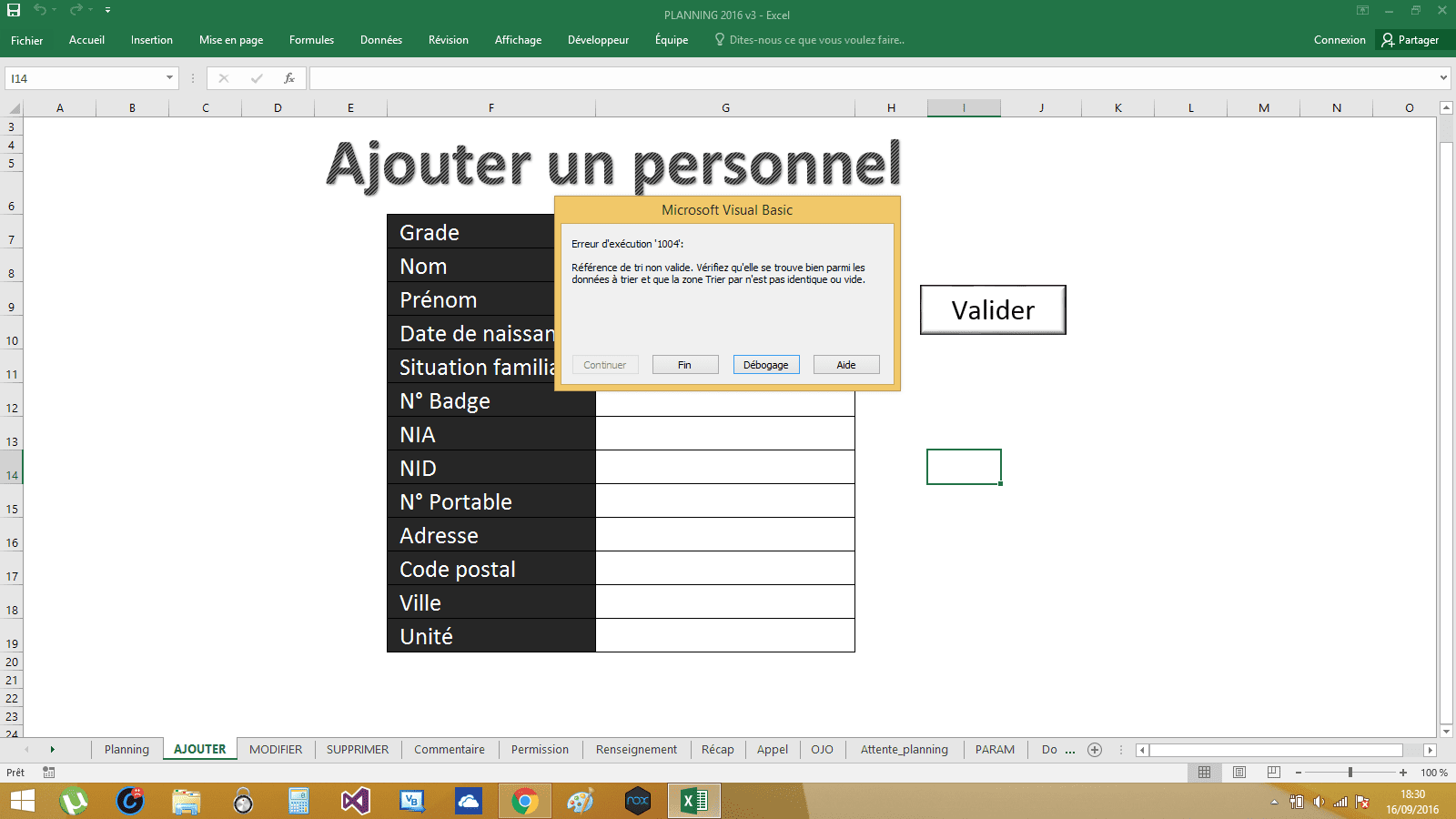1456x819 pixels.
Task: Select the Normal view icon in status bar
Action: click(x=1204, y=773)
